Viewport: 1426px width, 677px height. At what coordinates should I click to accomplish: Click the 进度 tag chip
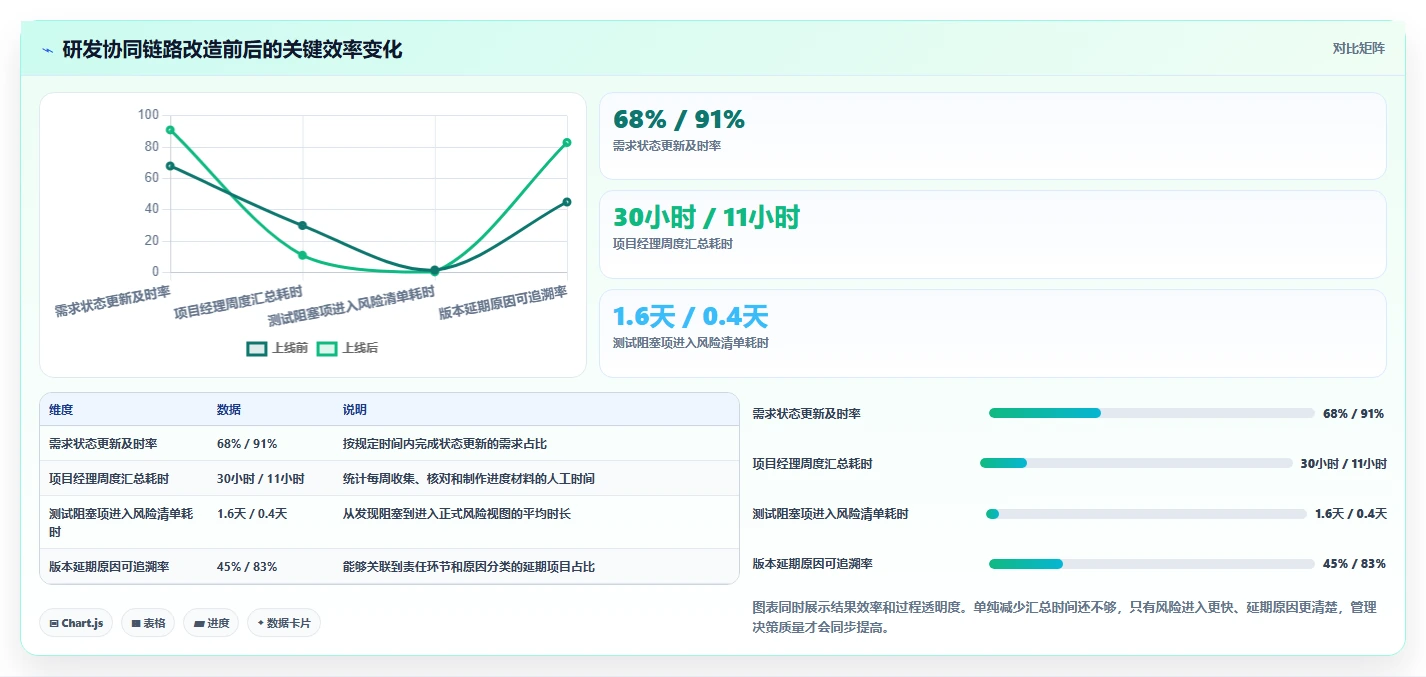211,623
